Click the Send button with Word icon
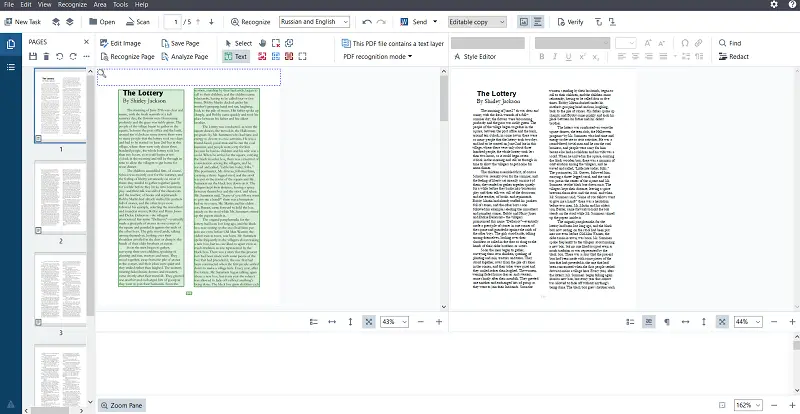This screenshot has height=414, width=800. (414, 22)
